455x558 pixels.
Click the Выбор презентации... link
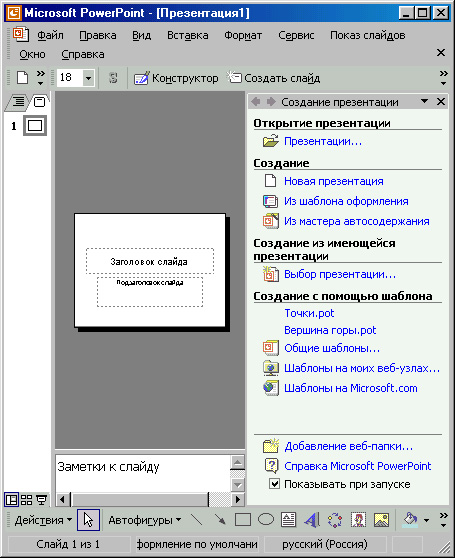point(340,274)
